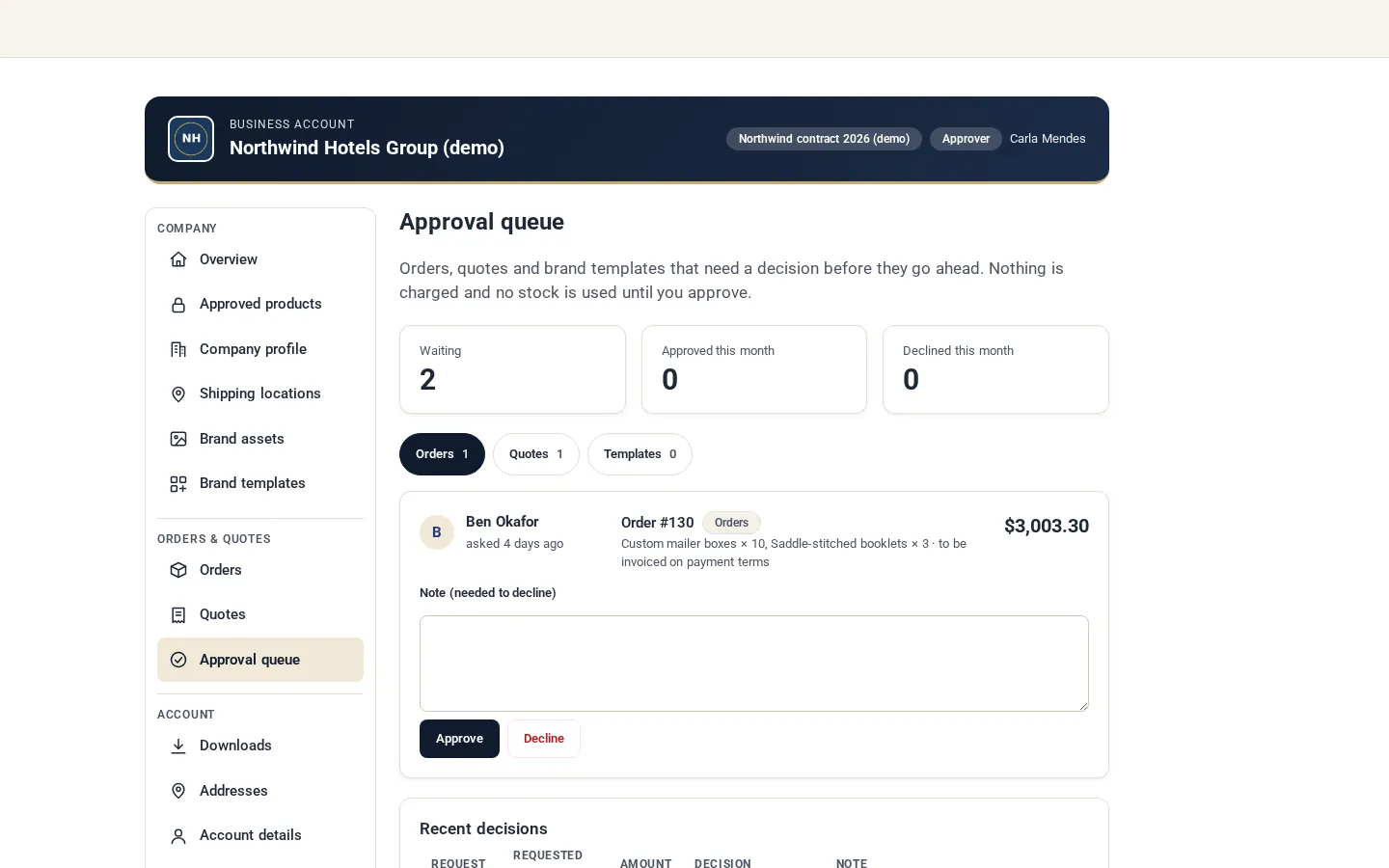Open Brand templates page
Screen dimensions: 1389x868
(x=260, y=483)
